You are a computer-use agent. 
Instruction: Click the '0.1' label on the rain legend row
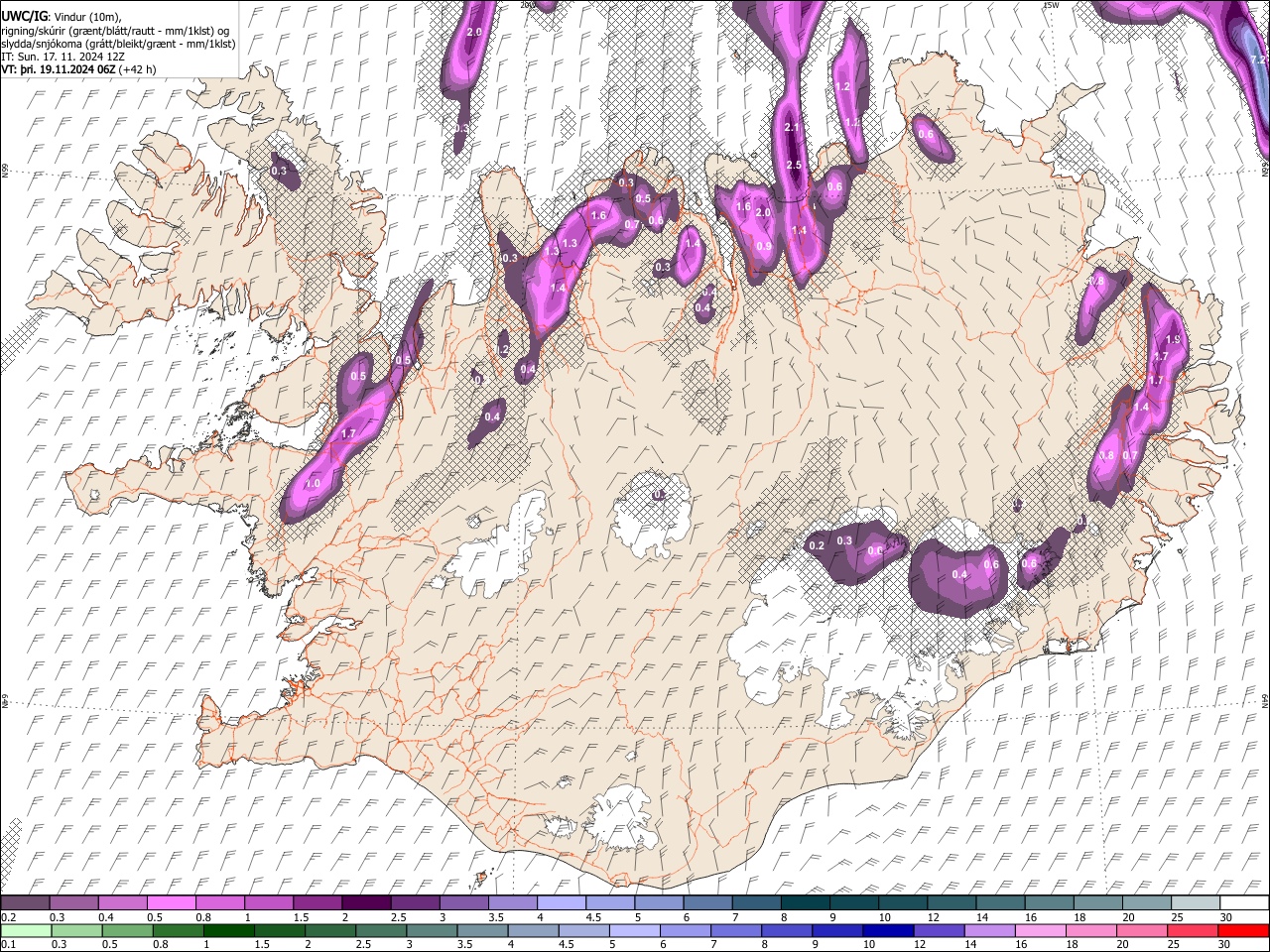[x=8, y=944]
